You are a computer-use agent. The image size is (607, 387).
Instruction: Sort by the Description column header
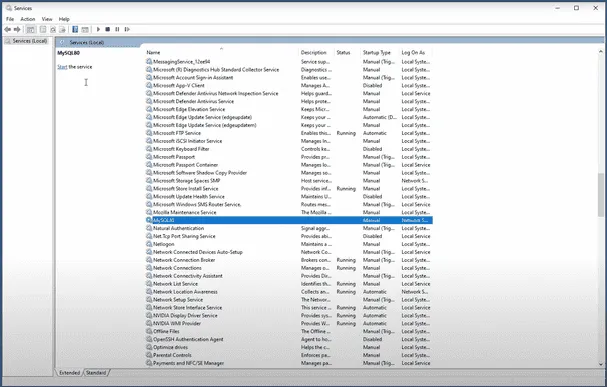316,52
